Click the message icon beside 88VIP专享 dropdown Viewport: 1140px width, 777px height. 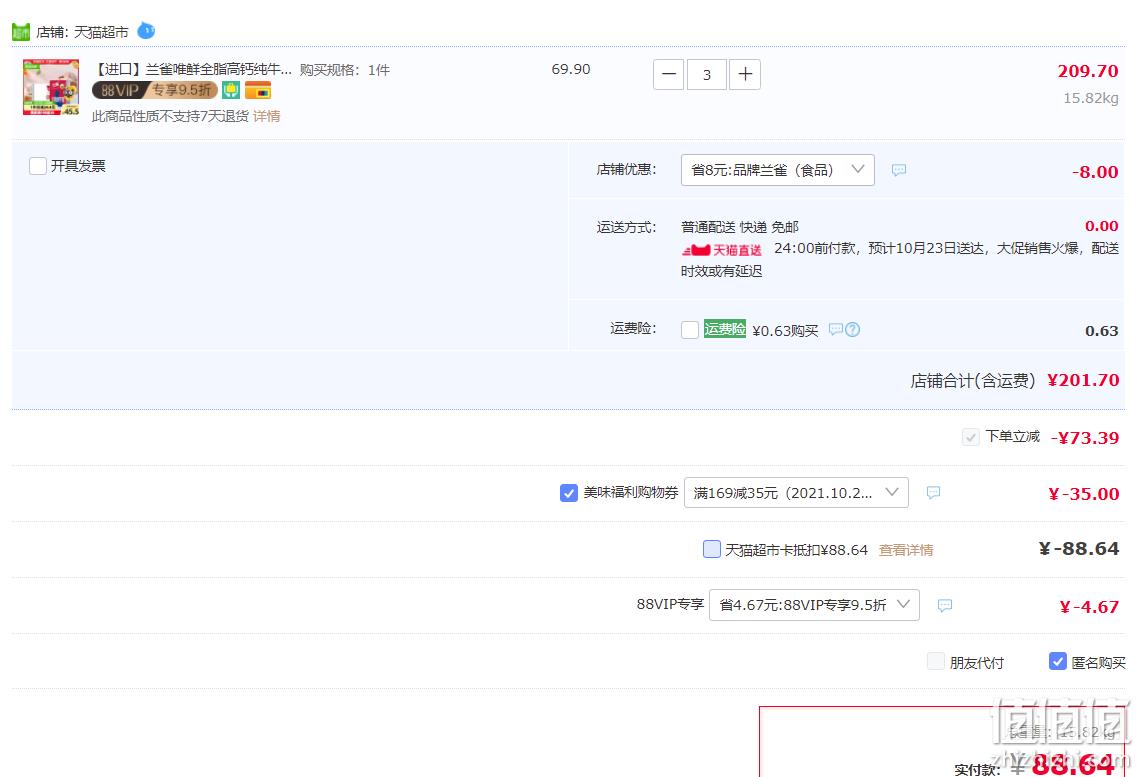point(945,605)
